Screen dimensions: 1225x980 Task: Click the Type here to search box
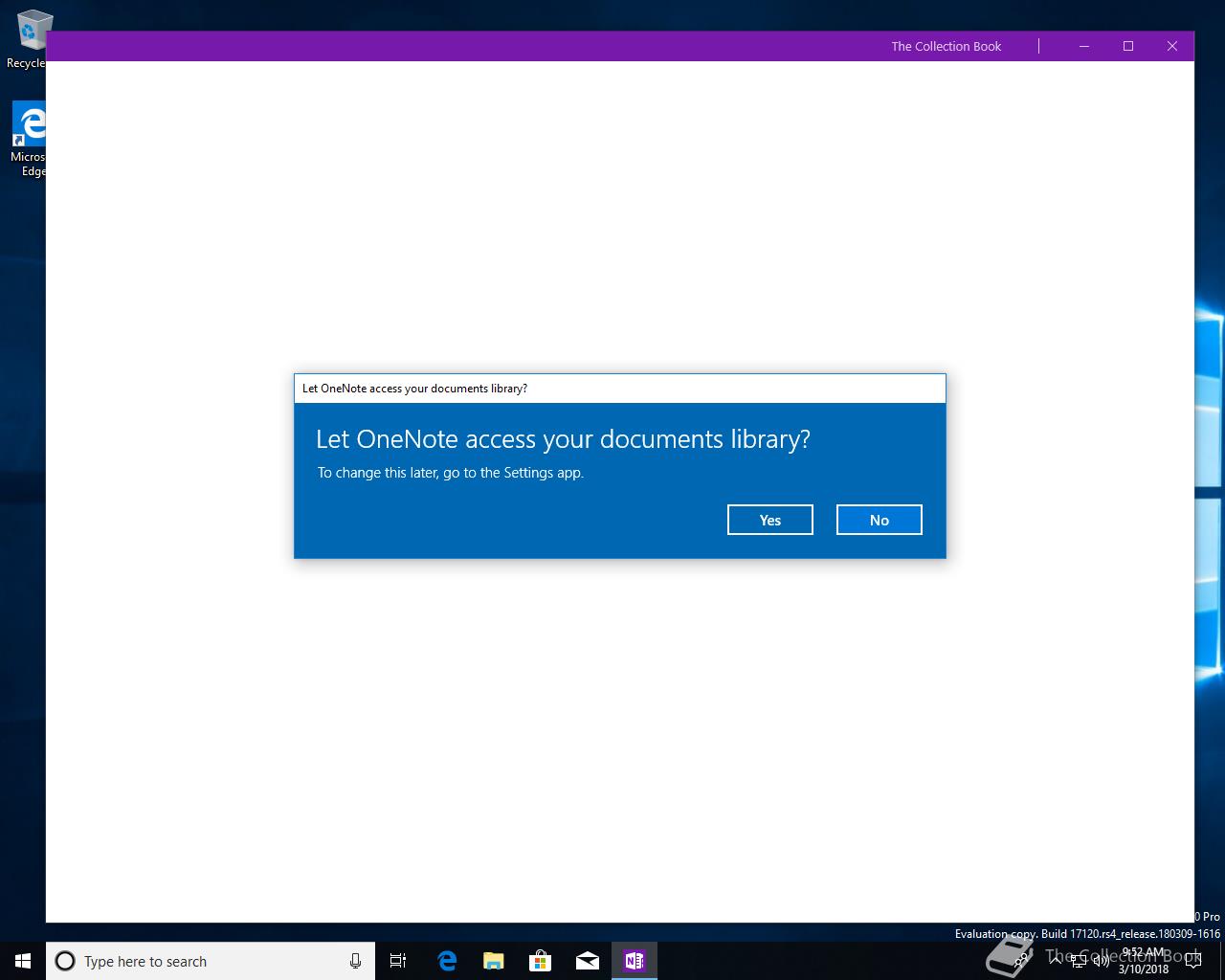[211, 961]
